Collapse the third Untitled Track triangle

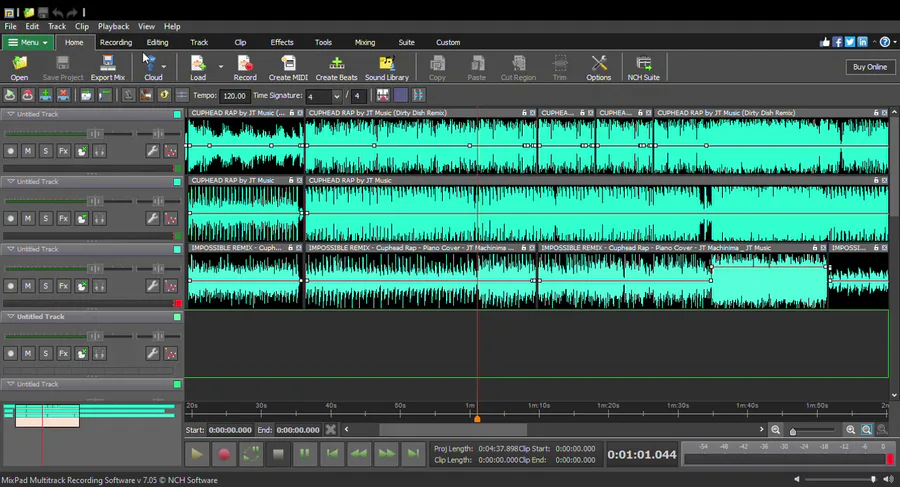(10, 249)
